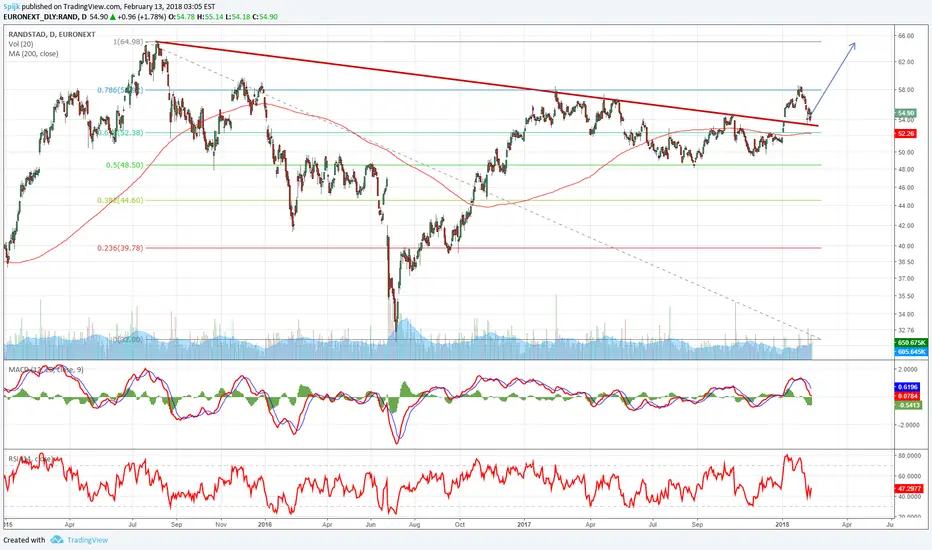Click Jun on the time axis

click(370, 524)
